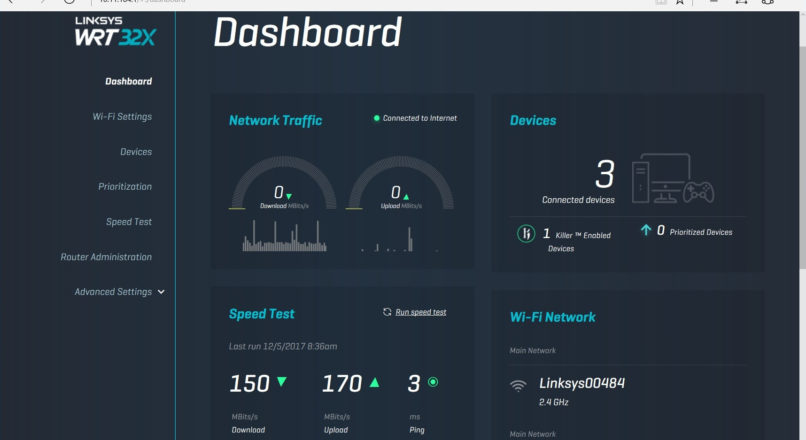
Task: Click the Prioritized Devices up-arrow icon
Action: pyautogui.click(x=646, y=230)
